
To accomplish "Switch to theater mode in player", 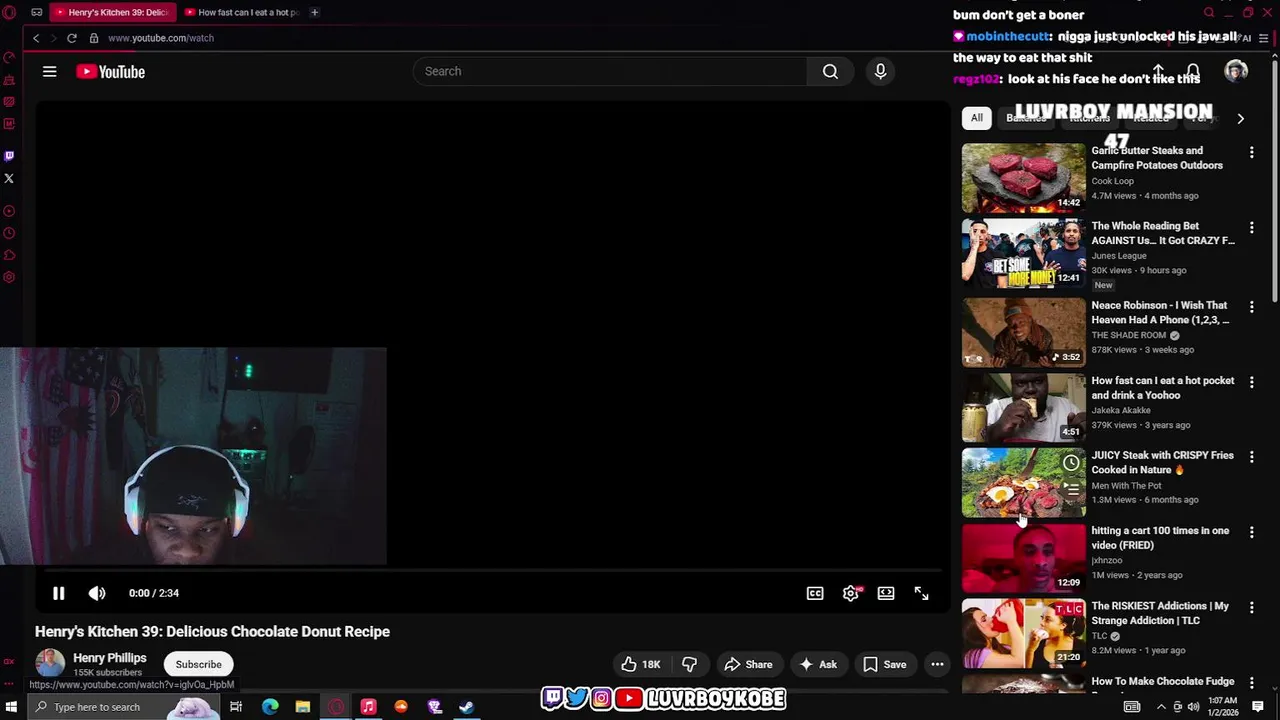I will (x=886, y=593).
